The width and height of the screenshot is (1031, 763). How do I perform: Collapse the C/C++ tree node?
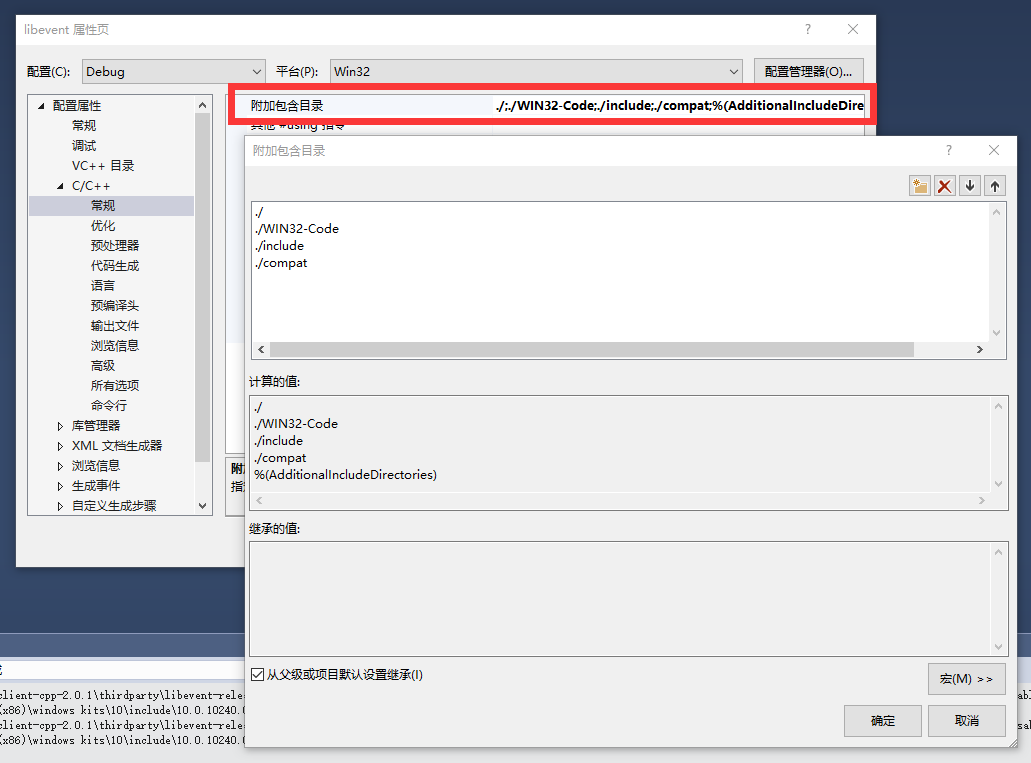click(60, 184)
